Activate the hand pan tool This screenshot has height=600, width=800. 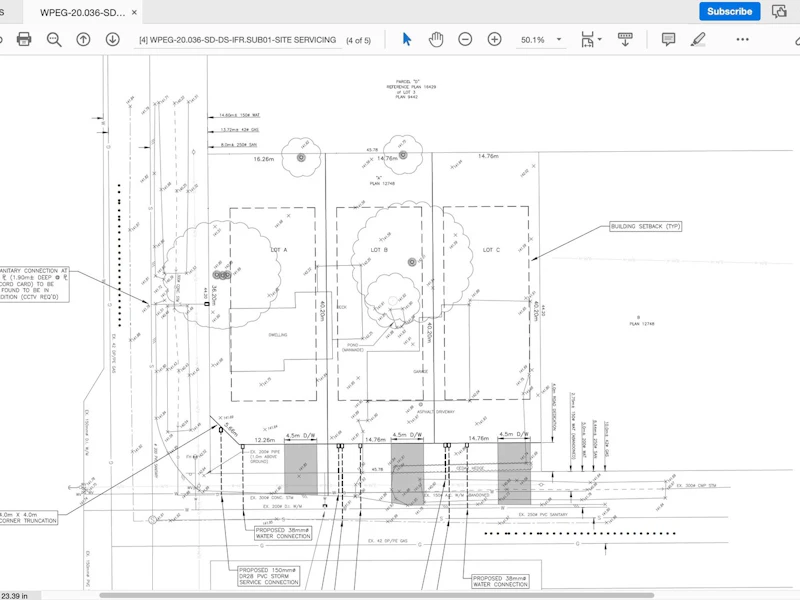coord(436,39)
